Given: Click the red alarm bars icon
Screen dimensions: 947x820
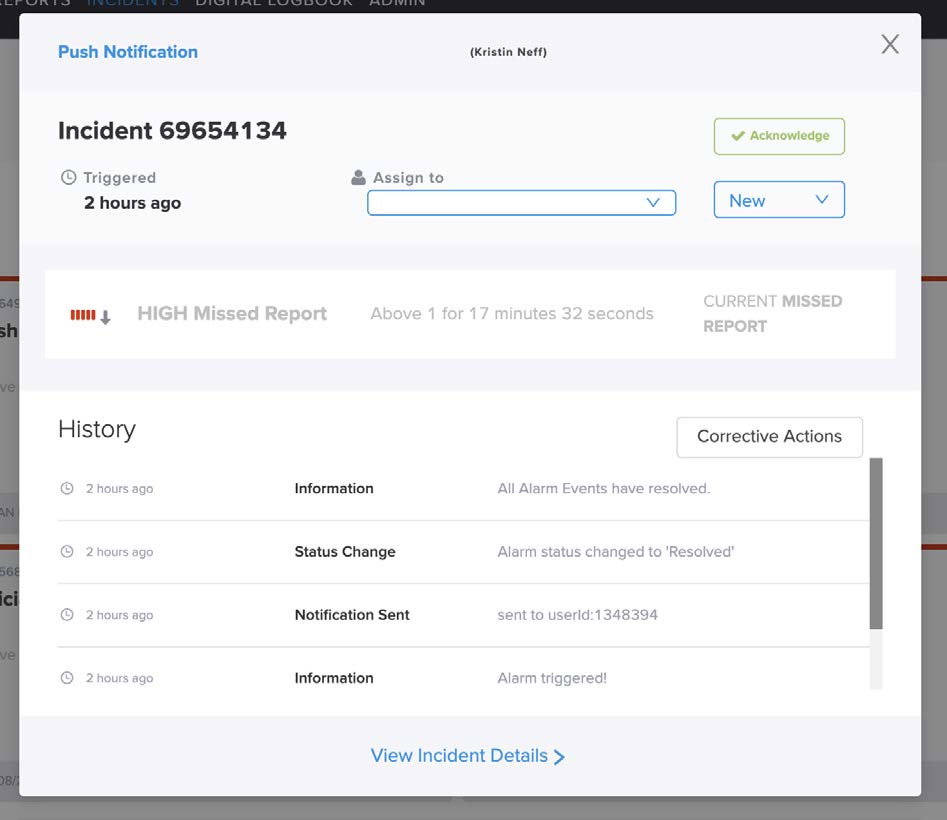Looking at the screenshot, I should click(x=82, y=315).
